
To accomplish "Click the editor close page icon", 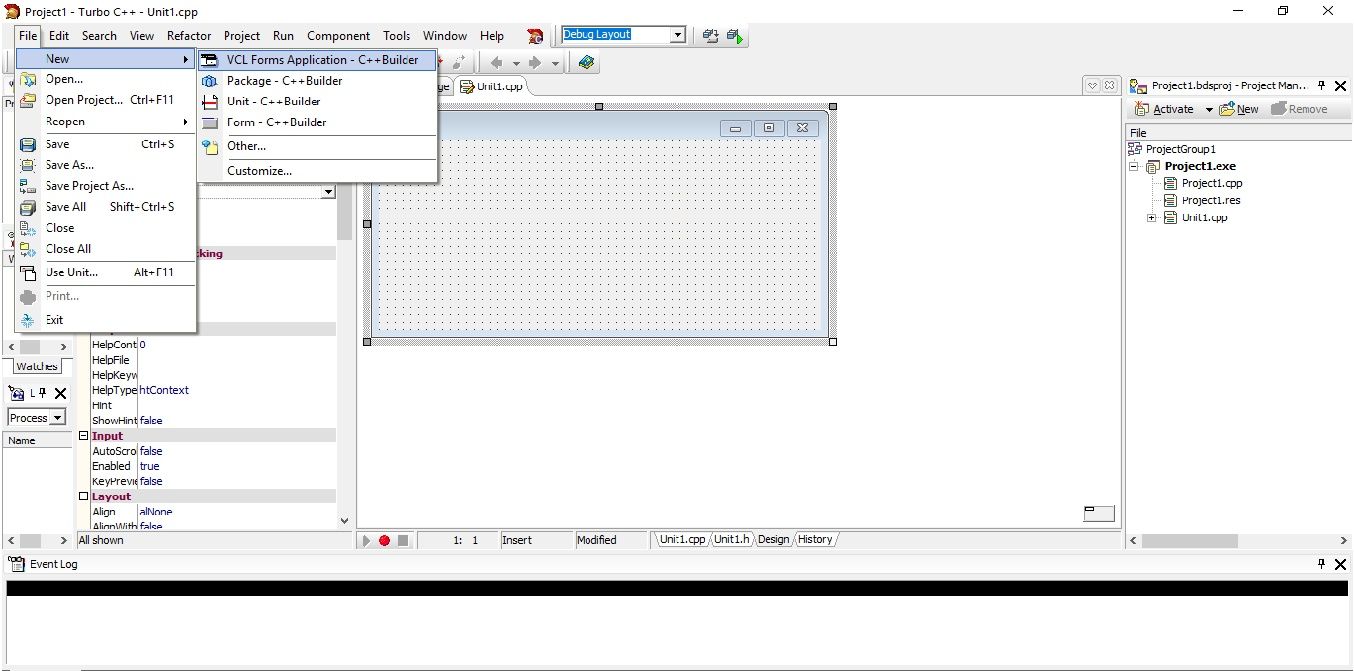I will (1108, 86).
